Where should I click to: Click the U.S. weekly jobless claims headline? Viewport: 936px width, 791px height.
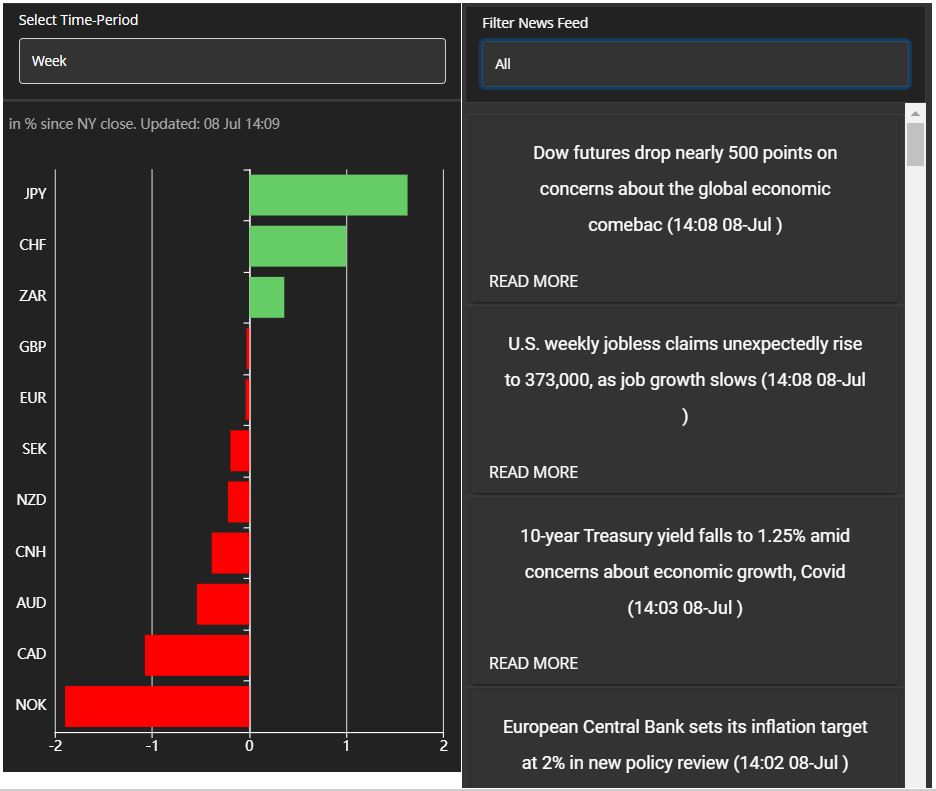(685, 380)
